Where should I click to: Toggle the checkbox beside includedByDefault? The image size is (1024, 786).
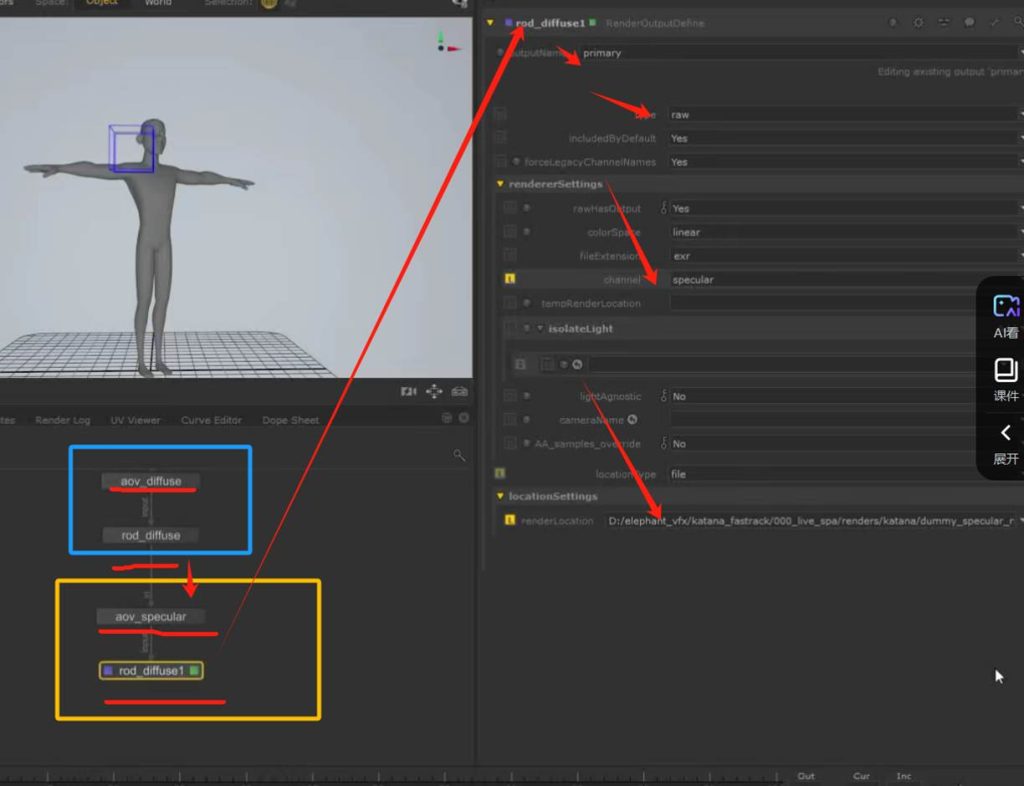tap(500, 138)
